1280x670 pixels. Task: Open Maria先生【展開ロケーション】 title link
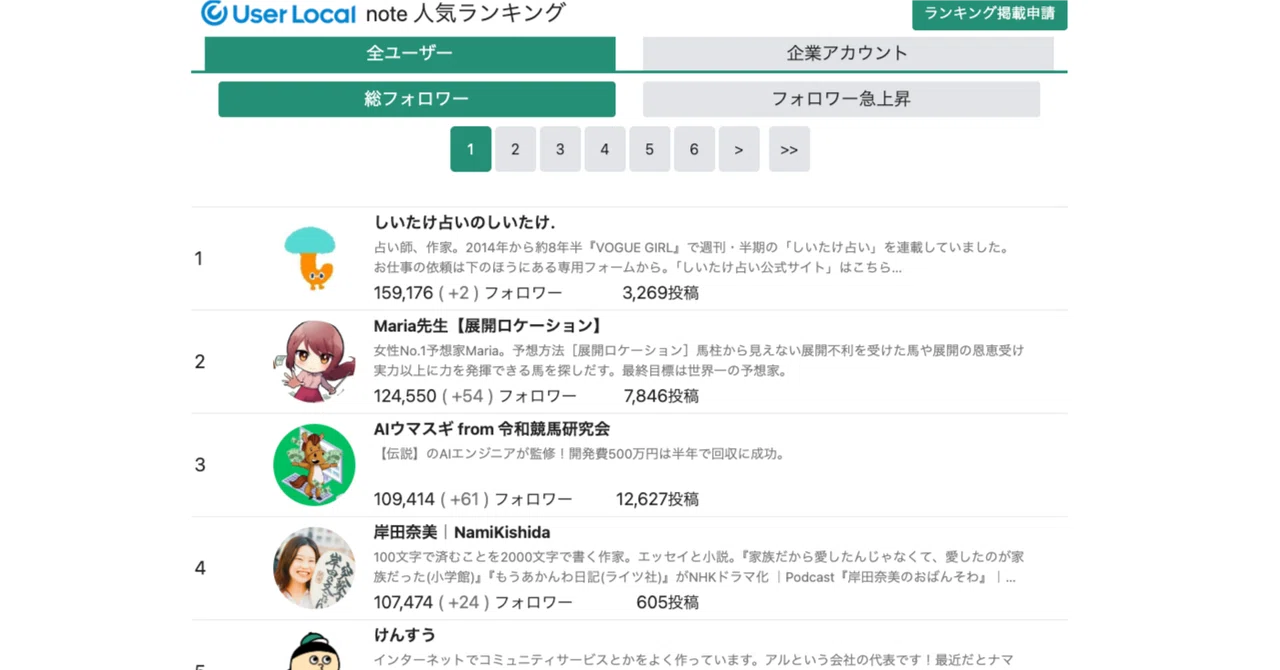point(490,326)
